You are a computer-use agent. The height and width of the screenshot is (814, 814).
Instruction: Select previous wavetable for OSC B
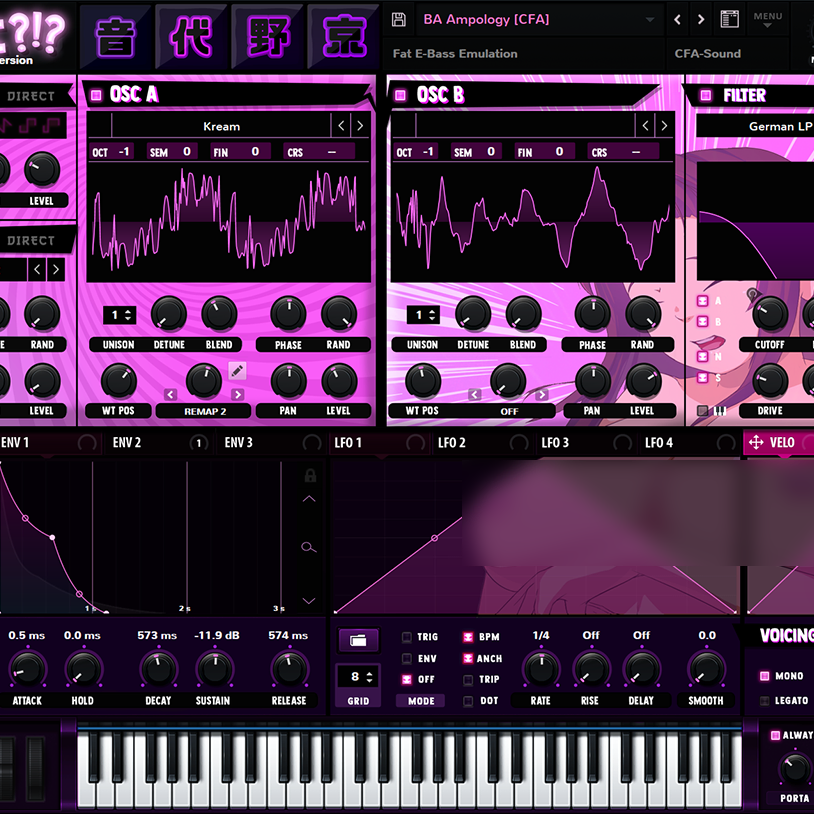click(646, 126)
